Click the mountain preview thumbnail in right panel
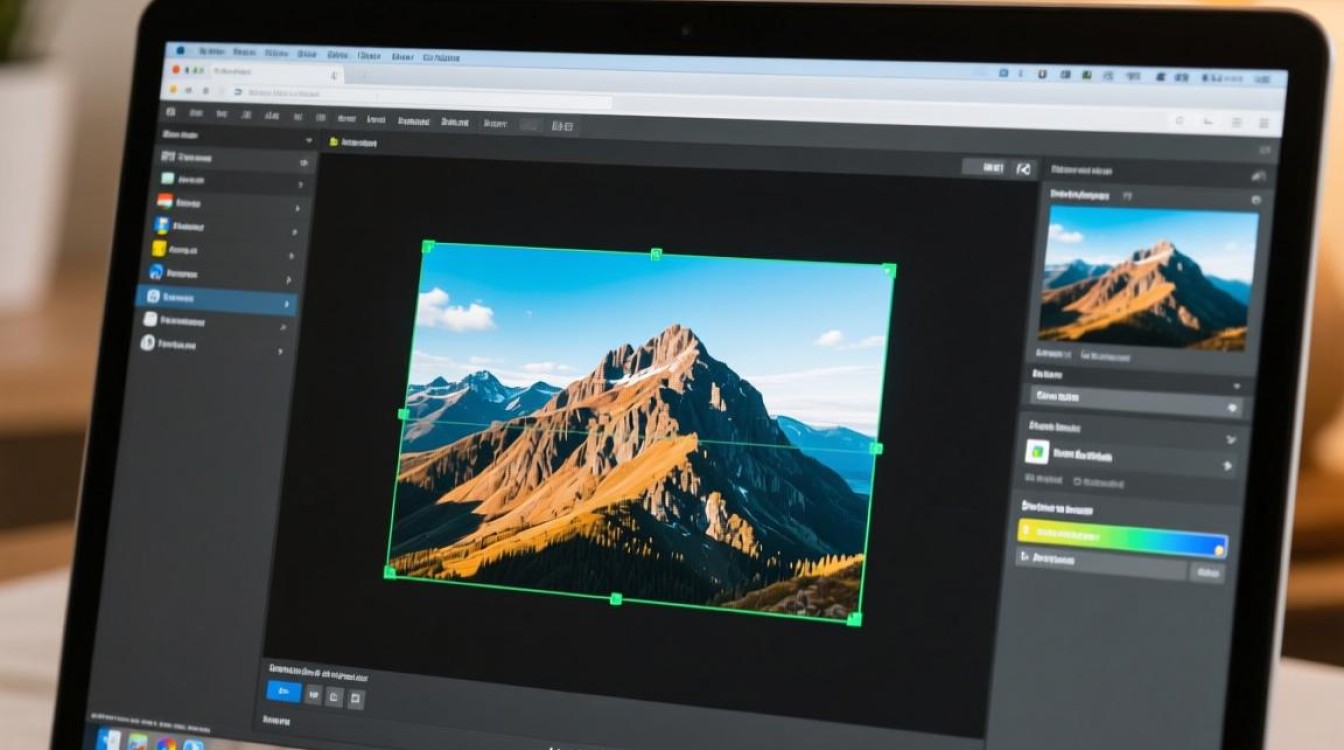Image resolution: width=1344 pixels, height=750 pixels. coord(1148,277)
